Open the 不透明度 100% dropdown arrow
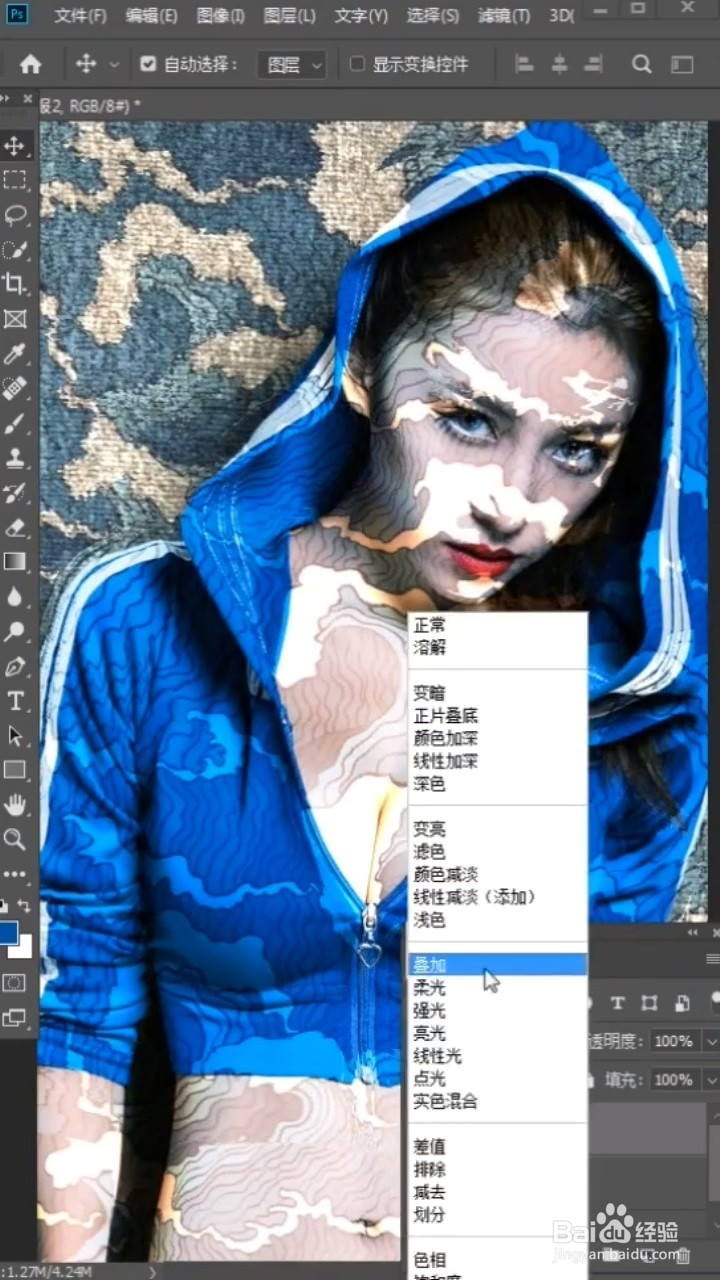Viewport: 720px width, 1280px height. [711, 1041]
